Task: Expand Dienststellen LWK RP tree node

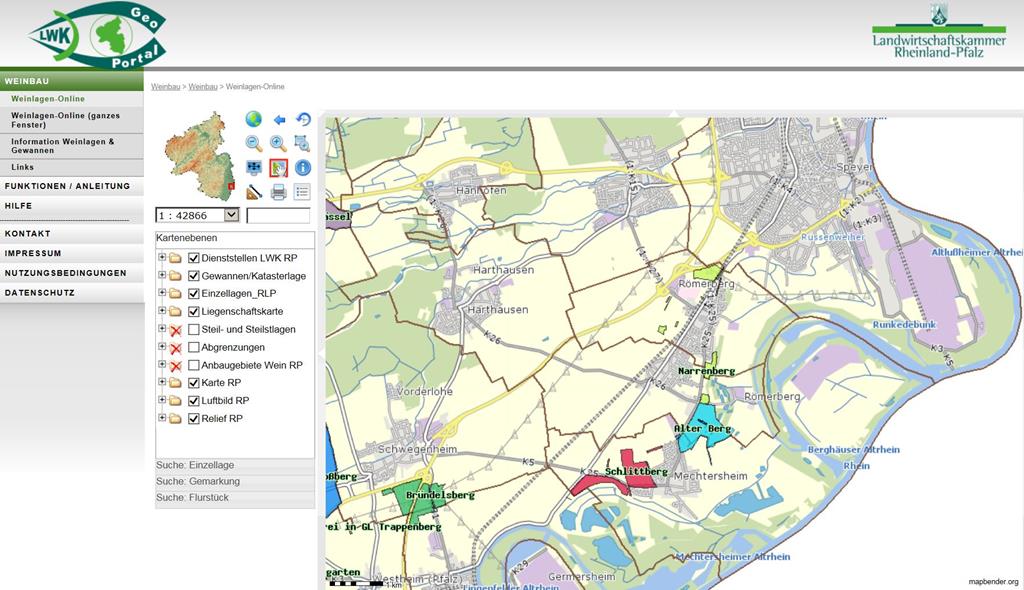Action: (x=162, y=257)
